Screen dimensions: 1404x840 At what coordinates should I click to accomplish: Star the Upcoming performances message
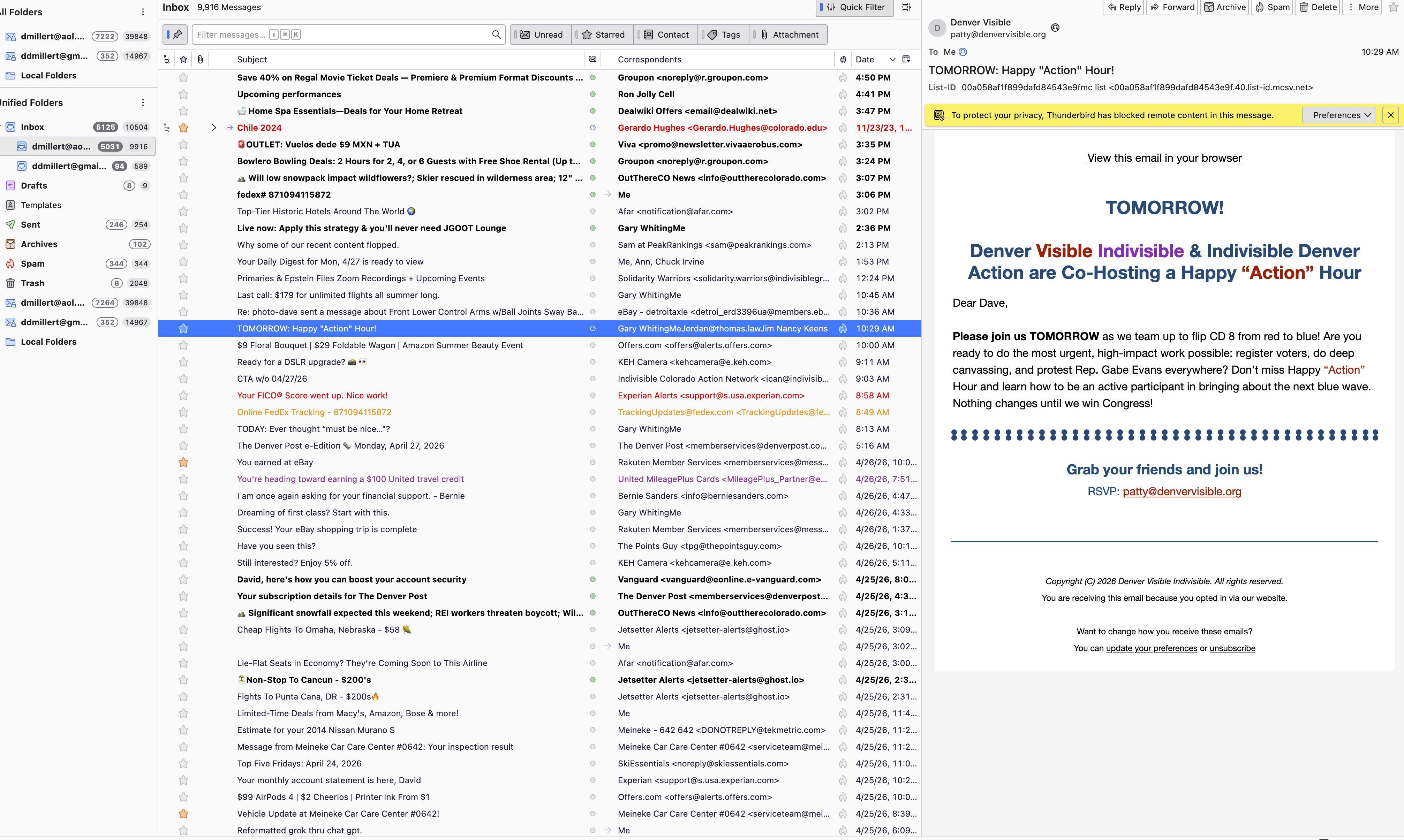(183, 94)
